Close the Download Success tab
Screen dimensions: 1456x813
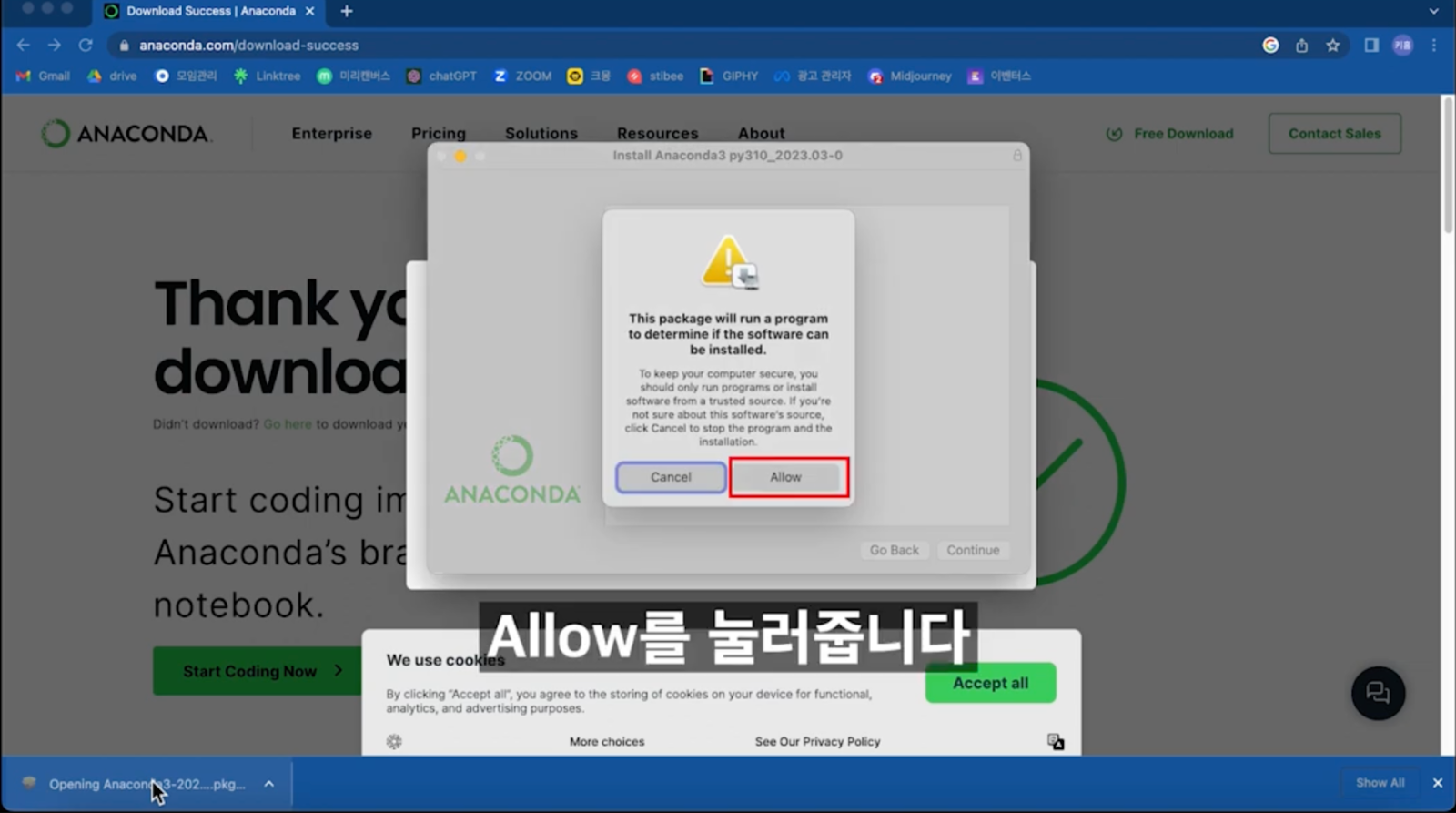pos(310,11)
